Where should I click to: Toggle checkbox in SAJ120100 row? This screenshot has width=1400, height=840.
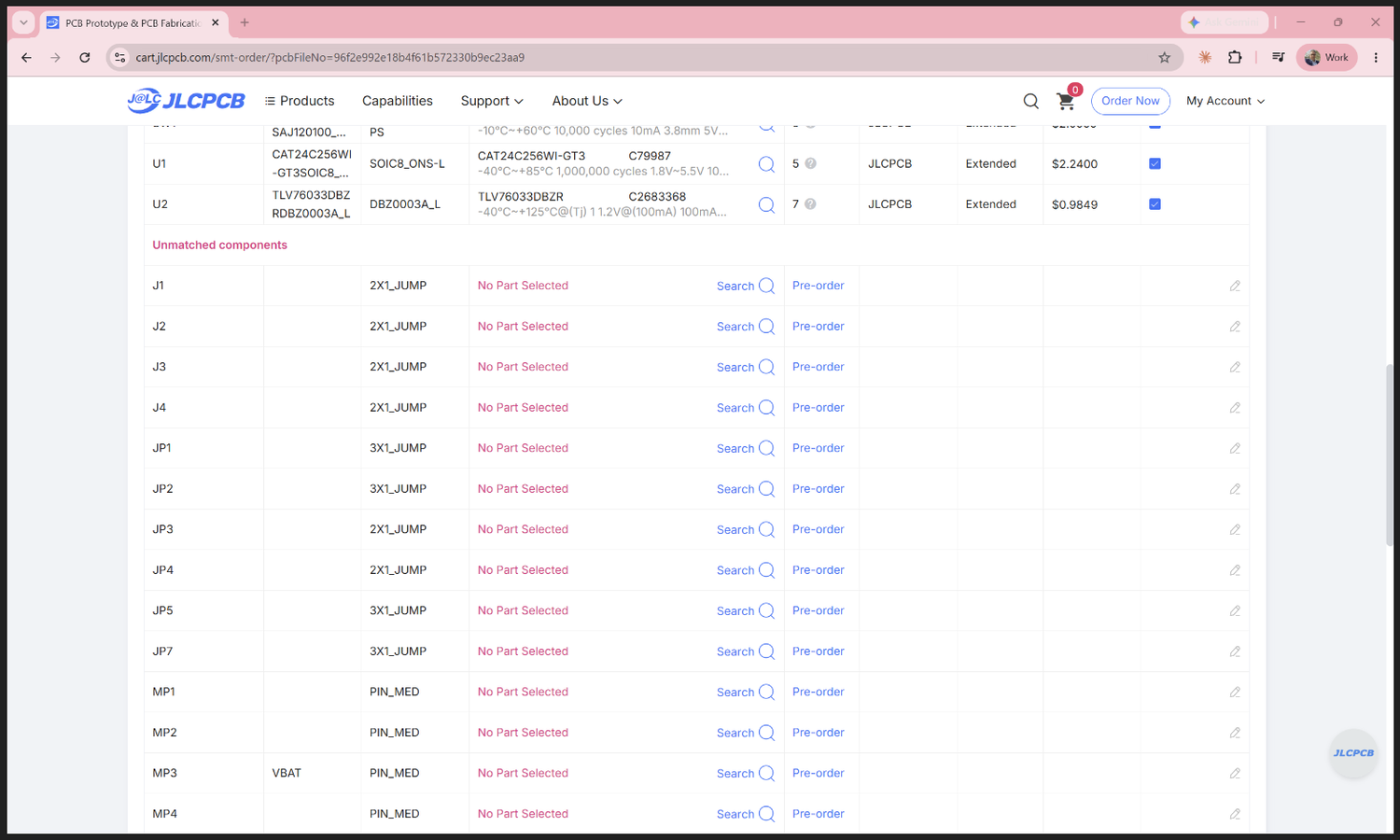tap(1155, 125)
